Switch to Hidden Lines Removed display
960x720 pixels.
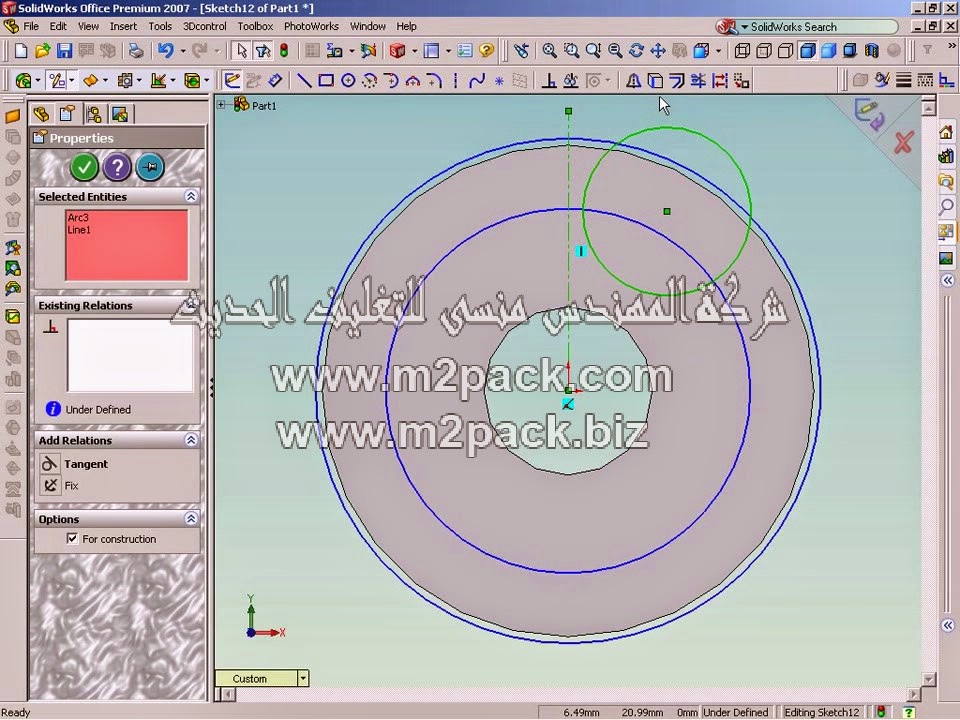[x=786, y=50]
